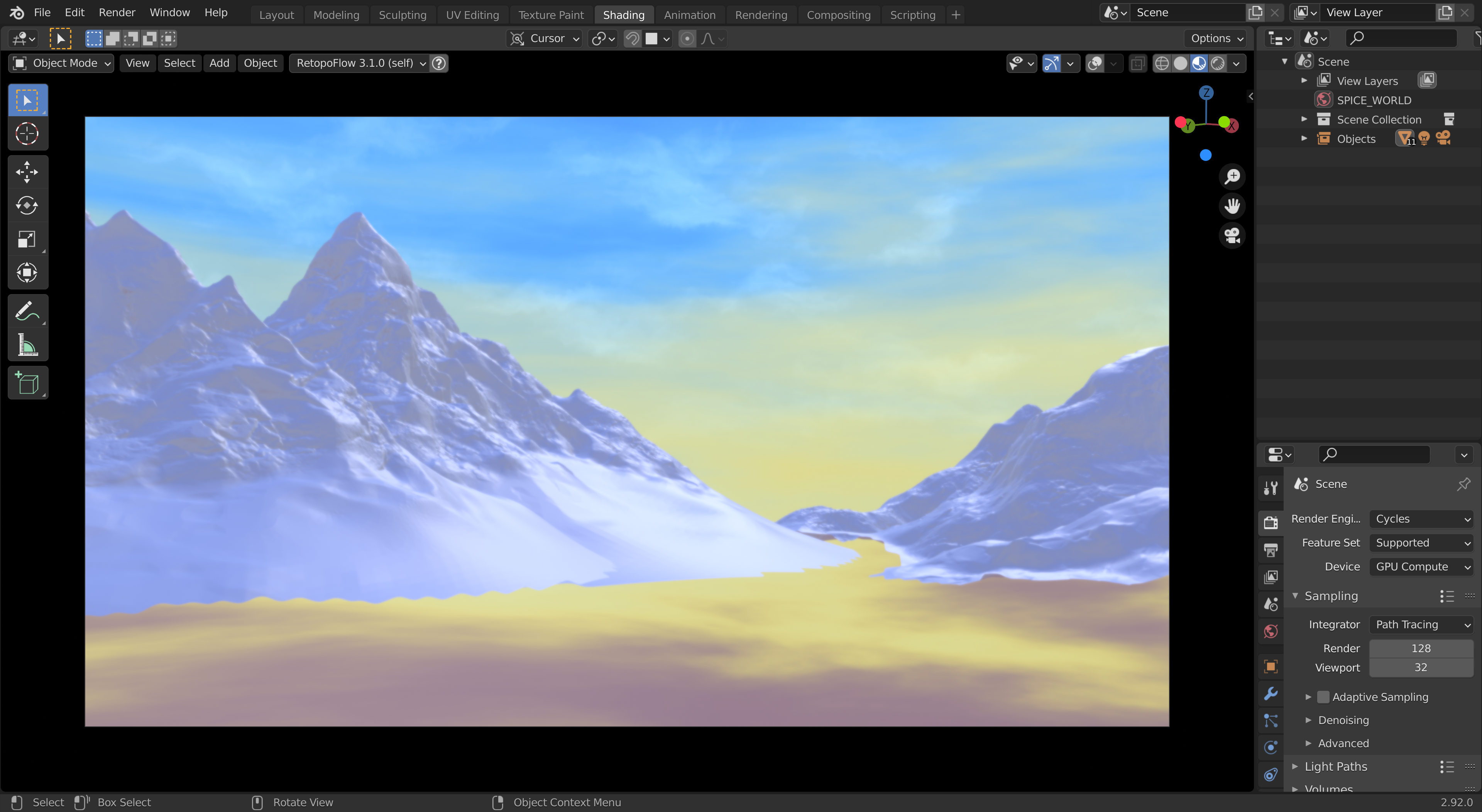The height and width of the screenshot is (812, 1482).
Task: Toggle the snapping magnet button
Action: tap(632, 39)
